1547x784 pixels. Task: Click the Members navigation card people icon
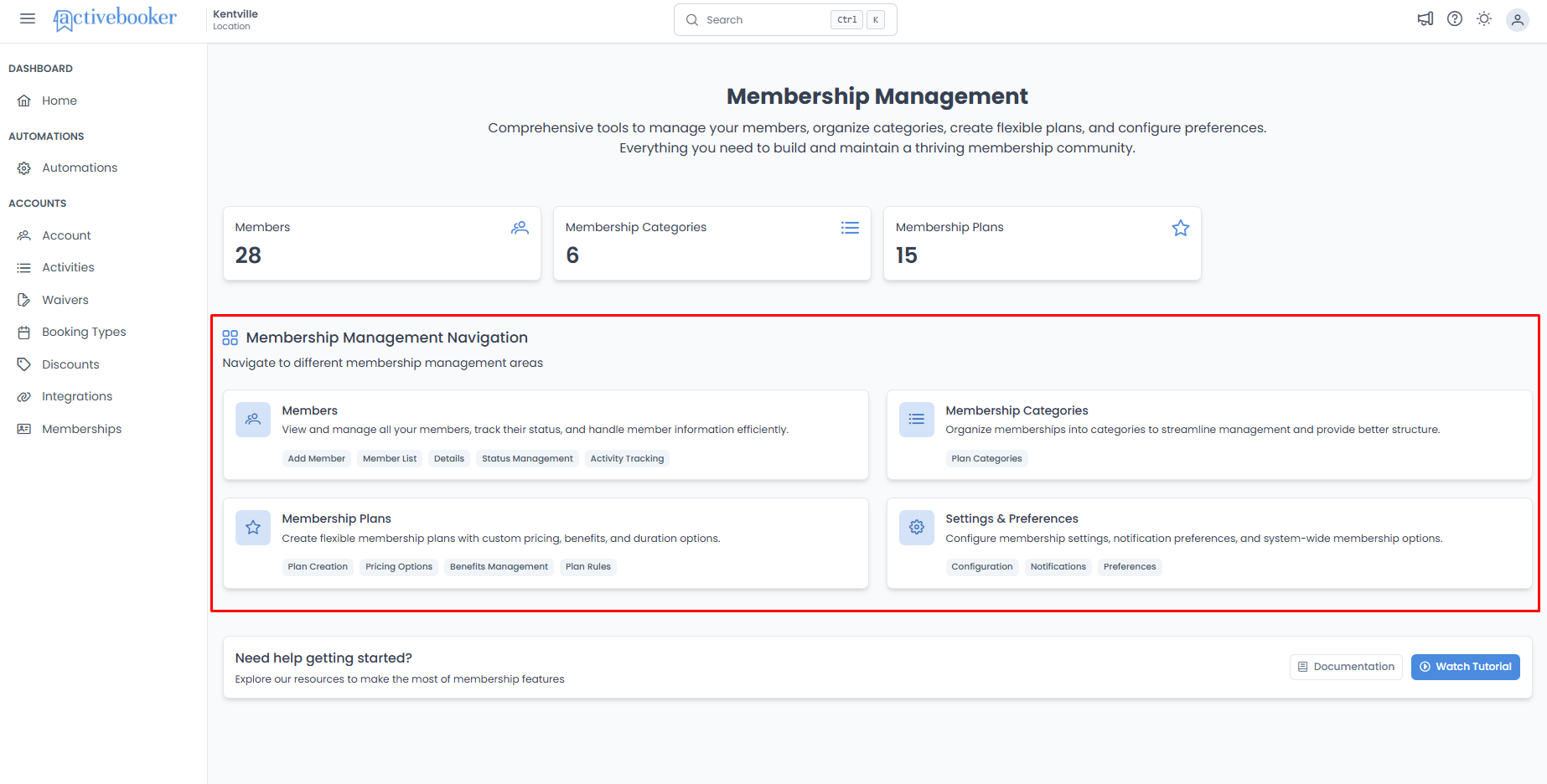coord(253,420)
